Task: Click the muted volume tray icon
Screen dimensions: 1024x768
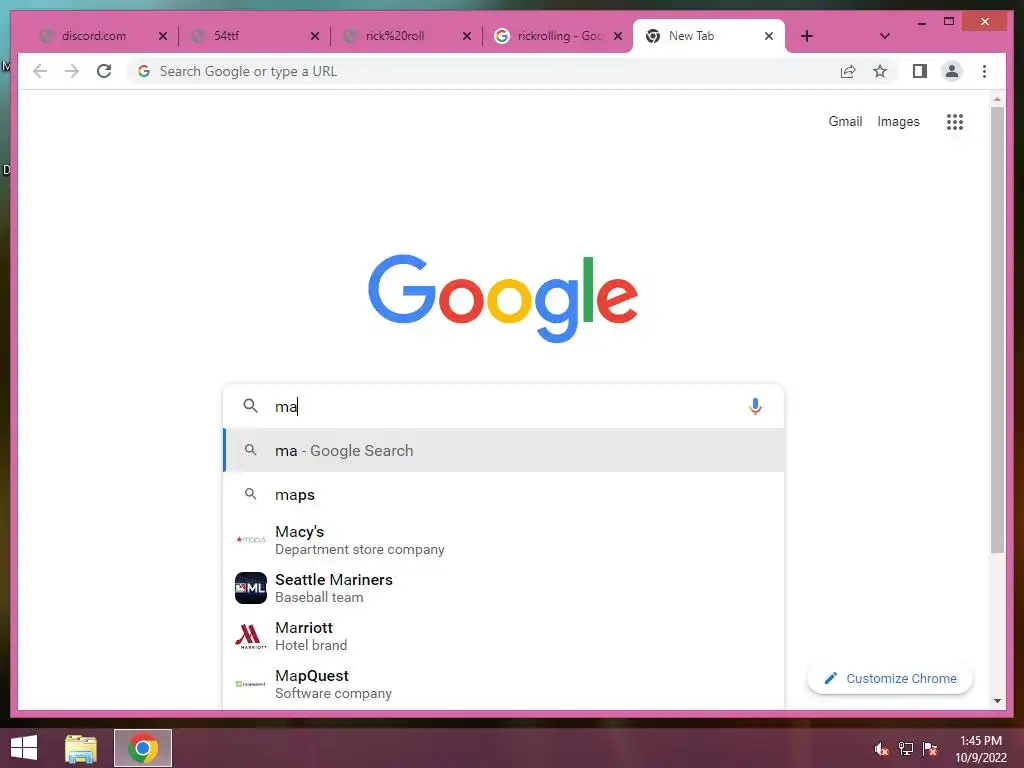Action: pyautogui.click(x=882, y=749)
